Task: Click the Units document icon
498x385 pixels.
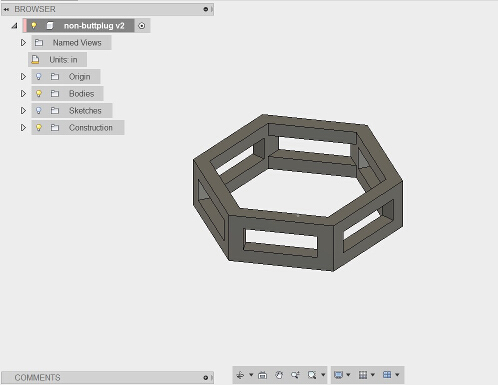Action: [35, 60]
